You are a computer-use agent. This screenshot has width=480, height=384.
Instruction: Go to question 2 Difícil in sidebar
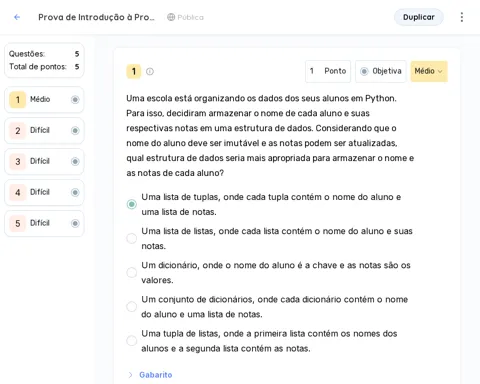pos(44,130)
